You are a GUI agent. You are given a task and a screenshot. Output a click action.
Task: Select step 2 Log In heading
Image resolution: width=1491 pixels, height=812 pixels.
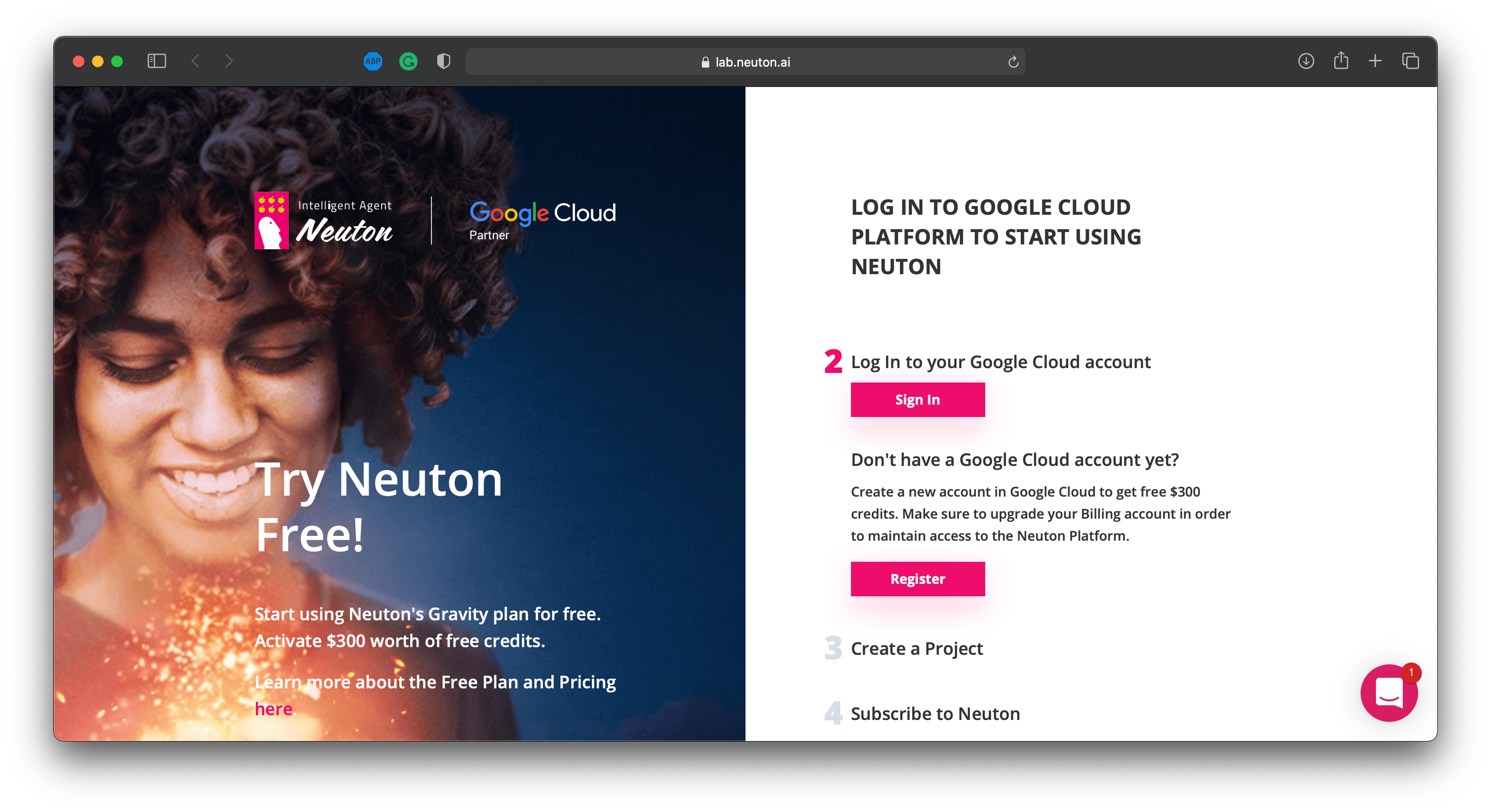(1000, 362)
